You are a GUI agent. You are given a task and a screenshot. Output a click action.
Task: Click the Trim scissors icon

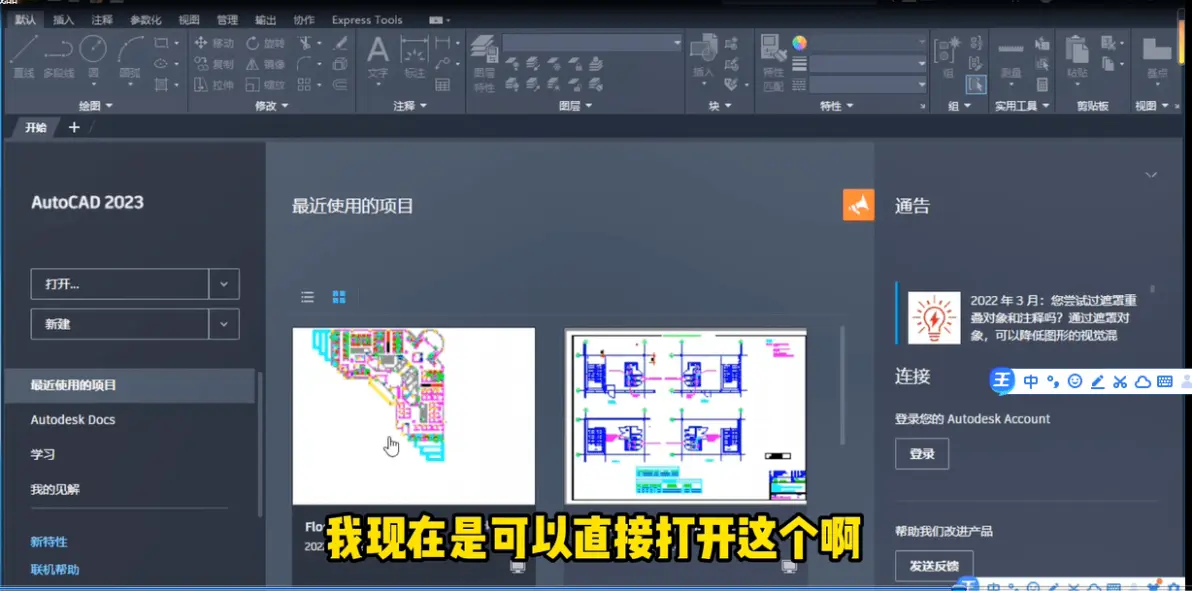tap(305, 43)
